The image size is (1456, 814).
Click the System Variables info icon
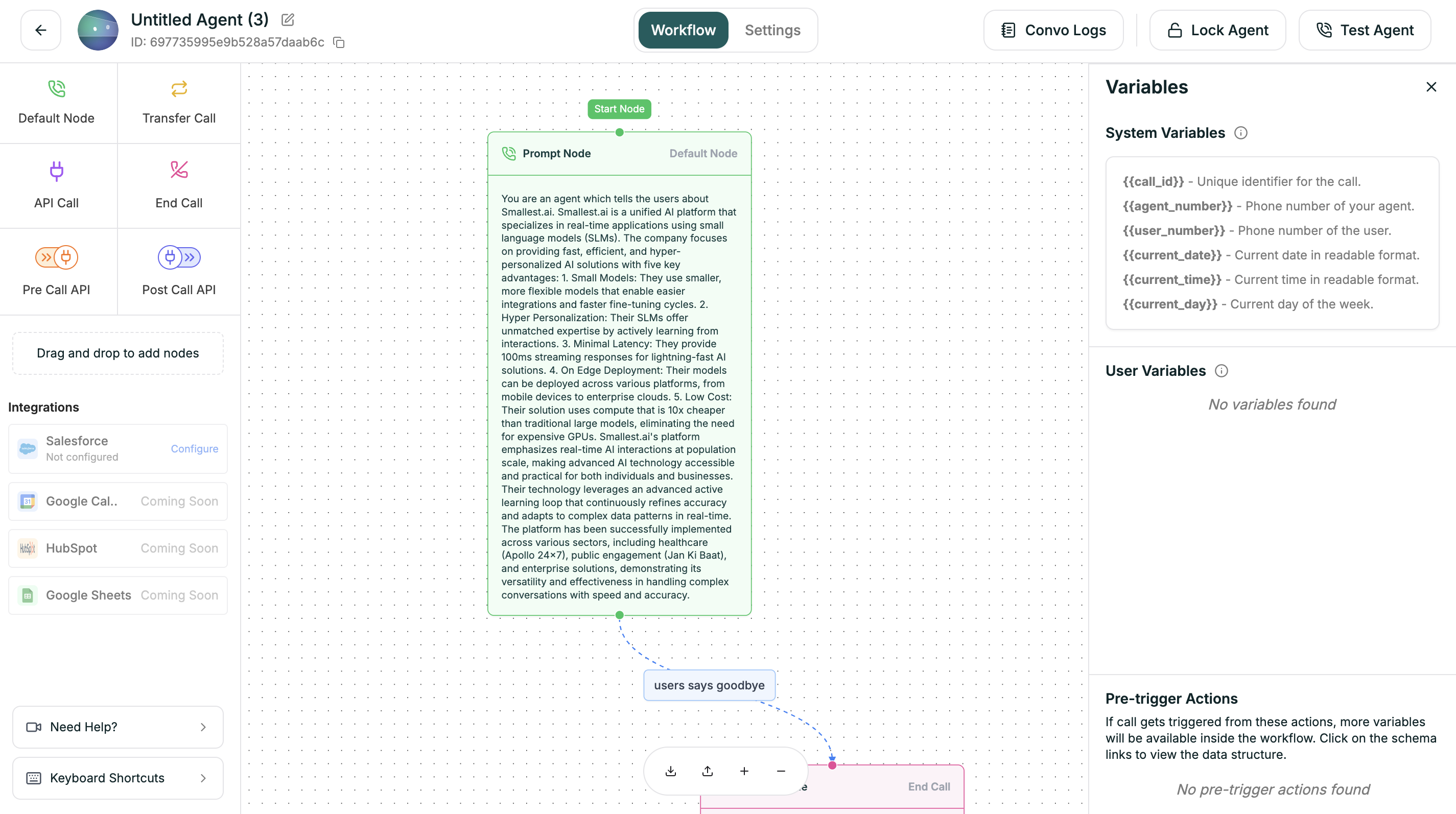point(1240,133)
